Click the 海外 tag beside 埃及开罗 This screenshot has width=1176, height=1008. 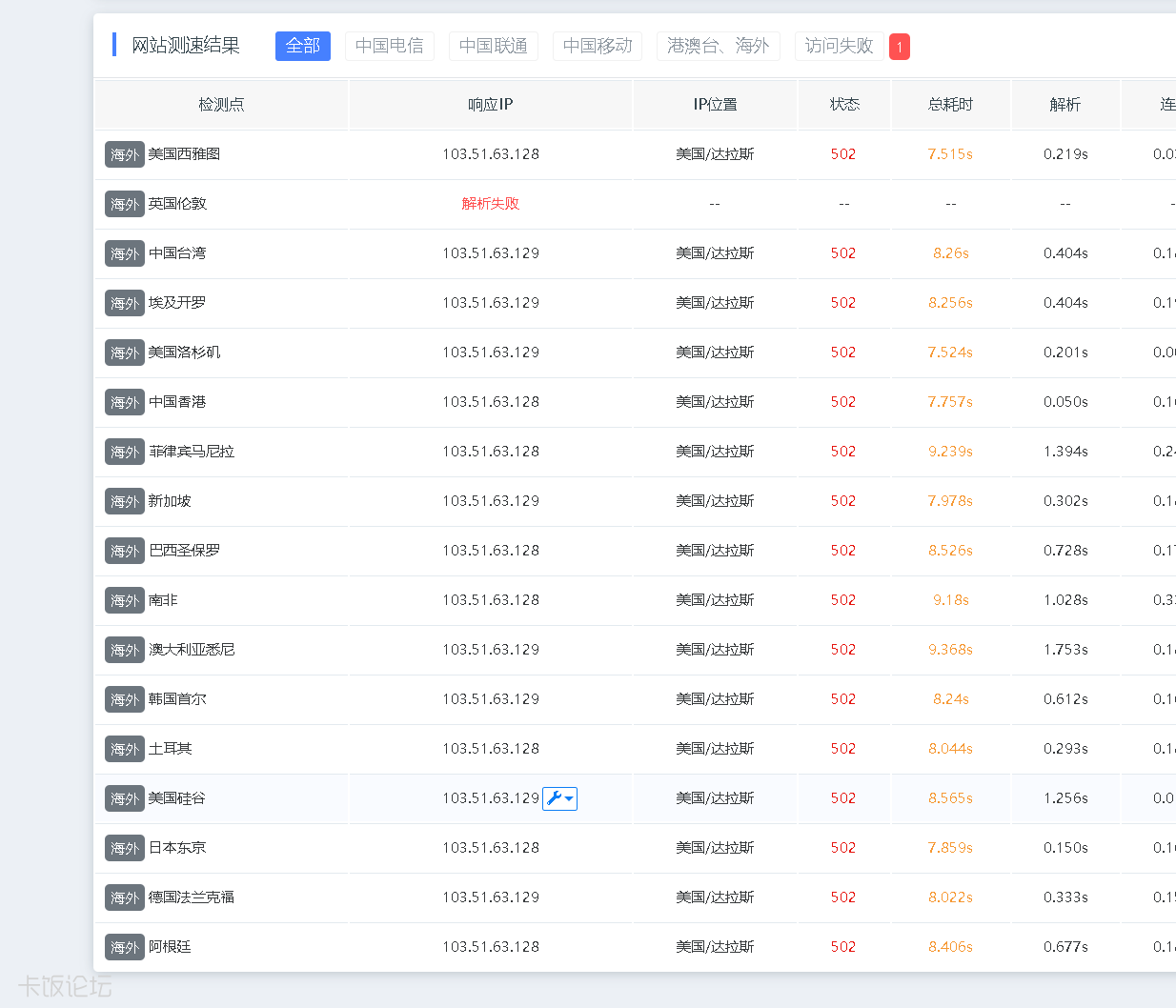[125, 303]
